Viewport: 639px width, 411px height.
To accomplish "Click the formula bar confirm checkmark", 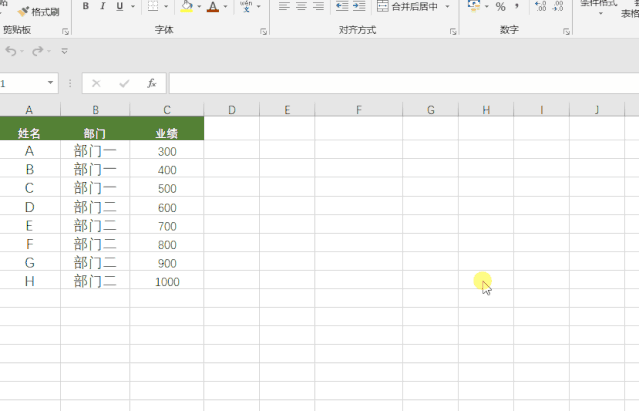I will pos(124,84).
